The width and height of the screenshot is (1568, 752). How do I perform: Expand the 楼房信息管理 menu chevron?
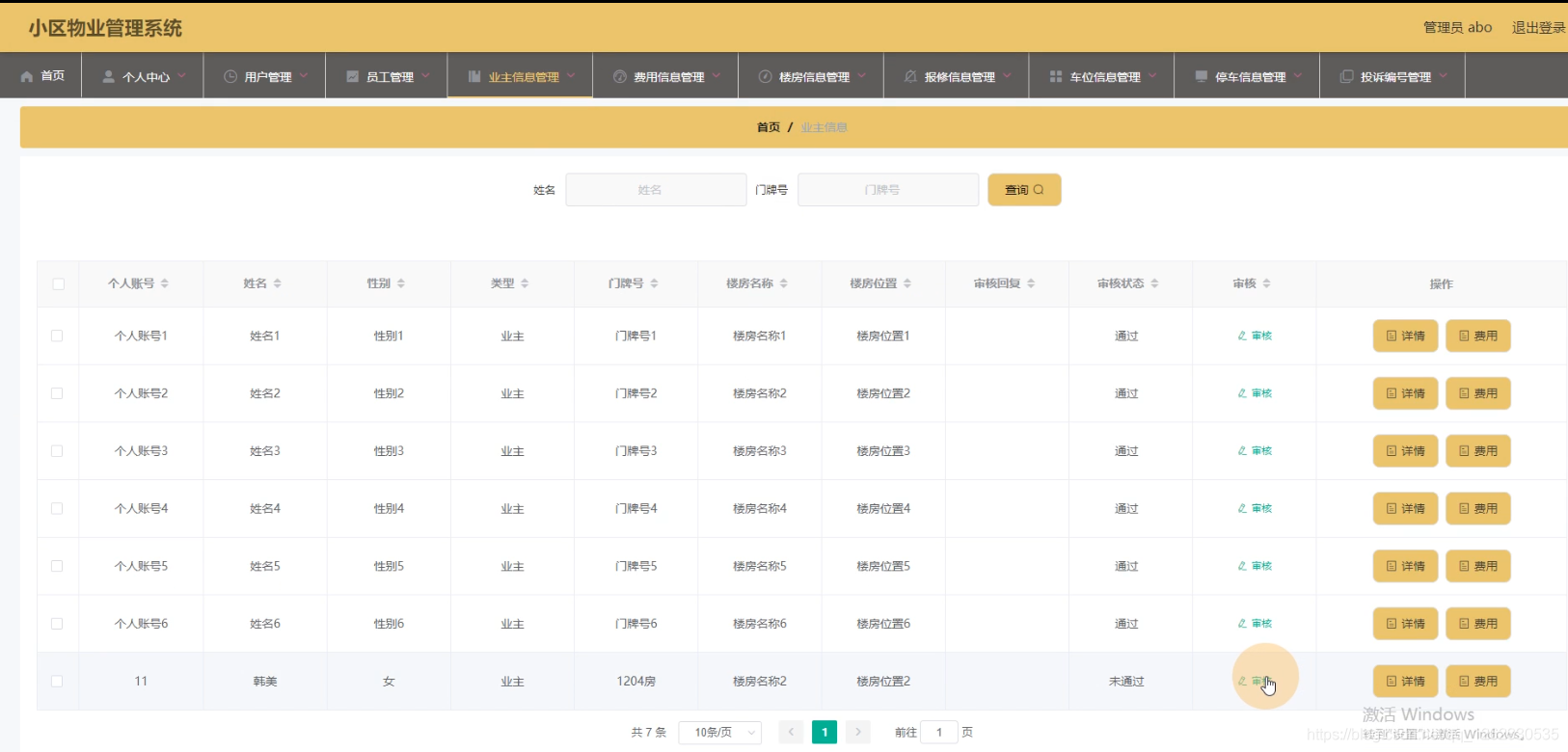point(862,75)
